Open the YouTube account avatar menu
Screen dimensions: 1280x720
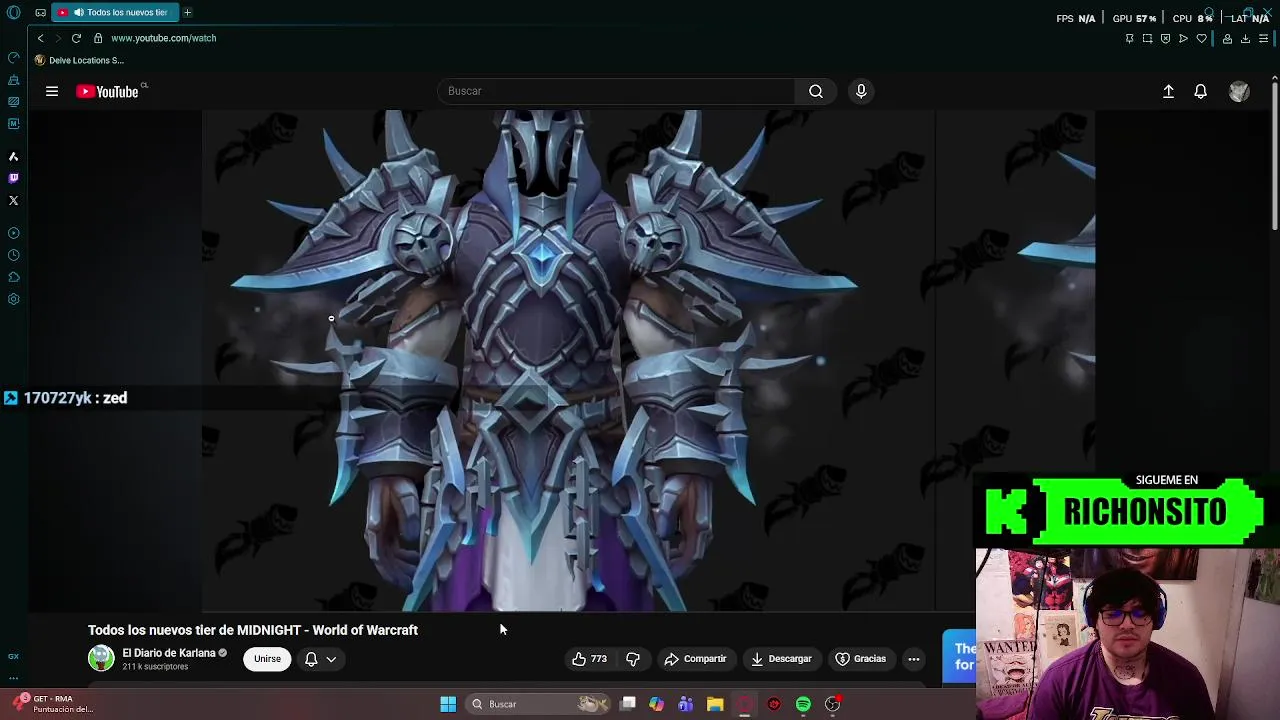[1239, 91]
